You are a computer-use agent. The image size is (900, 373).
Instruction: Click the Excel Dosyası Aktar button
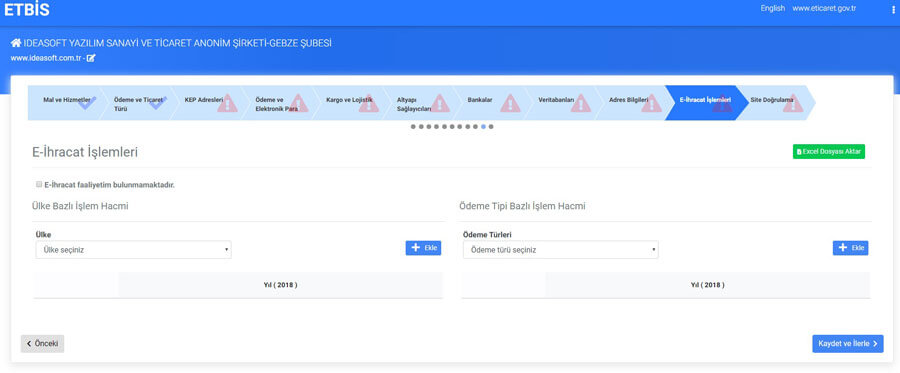click(829, 151)
